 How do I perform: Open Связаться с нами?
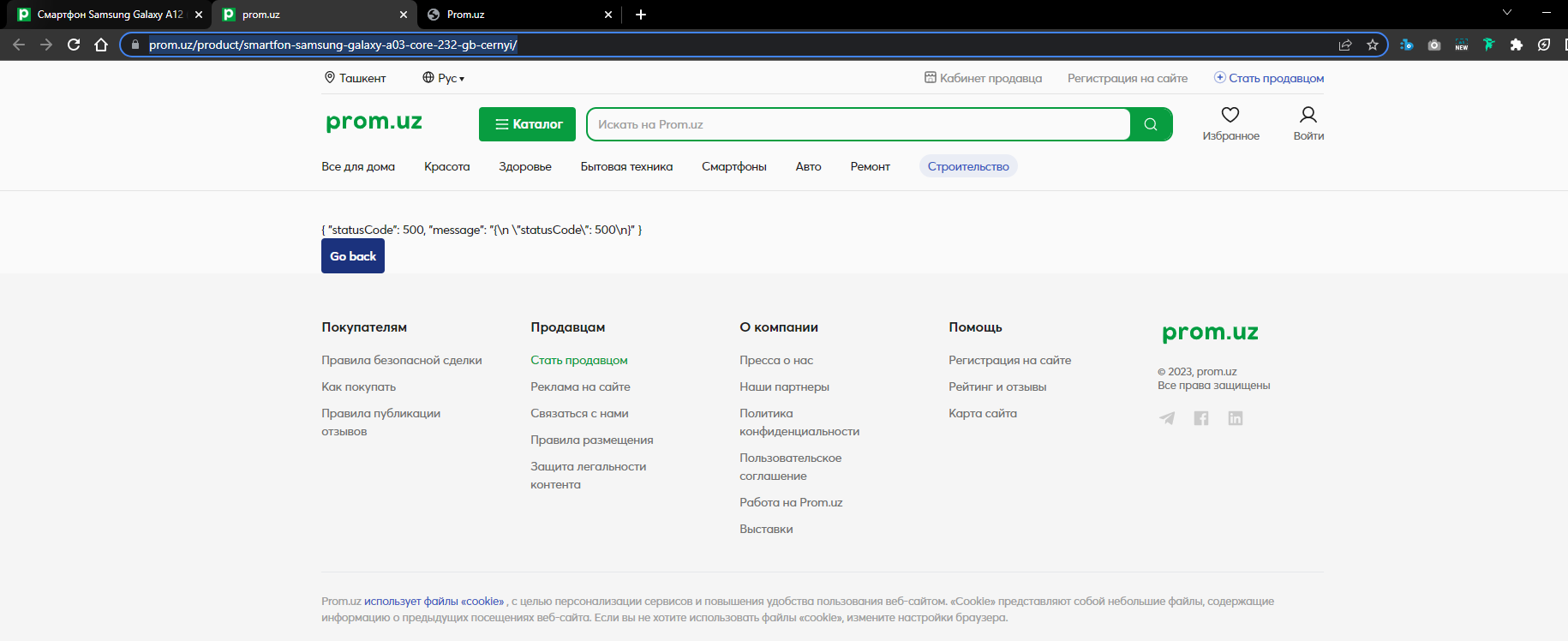click(x=579, y=413)
